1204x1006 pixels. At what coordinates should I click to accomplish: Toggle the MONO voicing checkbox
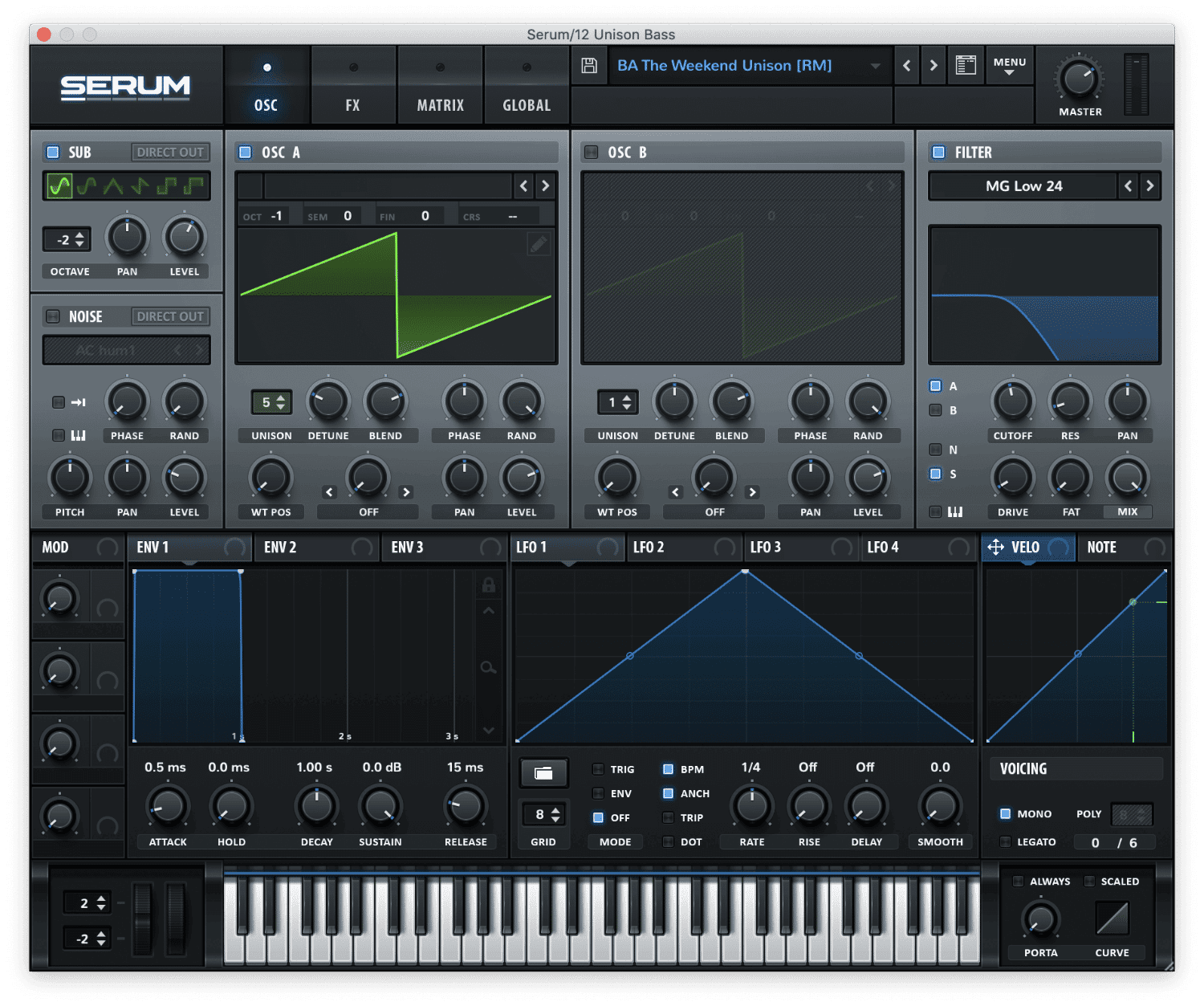tap(1005, 813)
